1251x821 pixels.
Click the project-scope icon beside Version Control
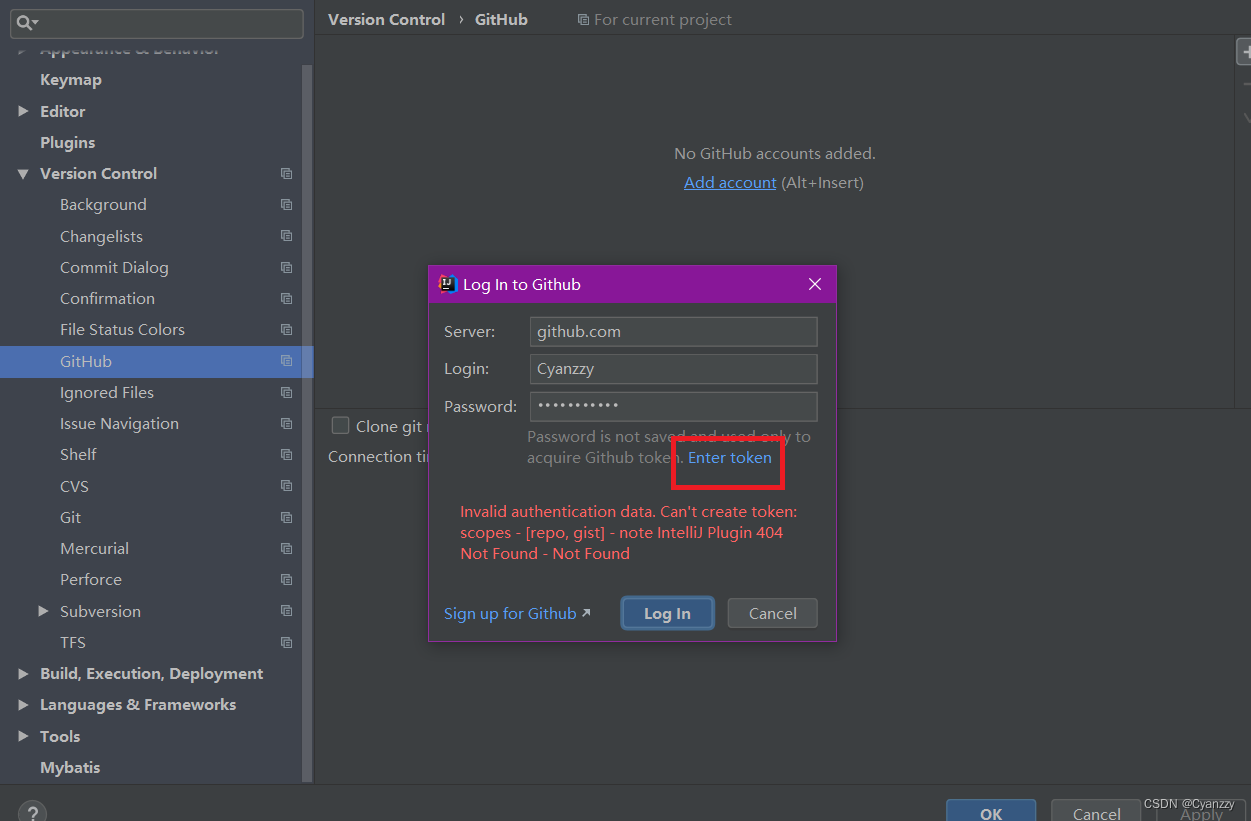(286, 174)
